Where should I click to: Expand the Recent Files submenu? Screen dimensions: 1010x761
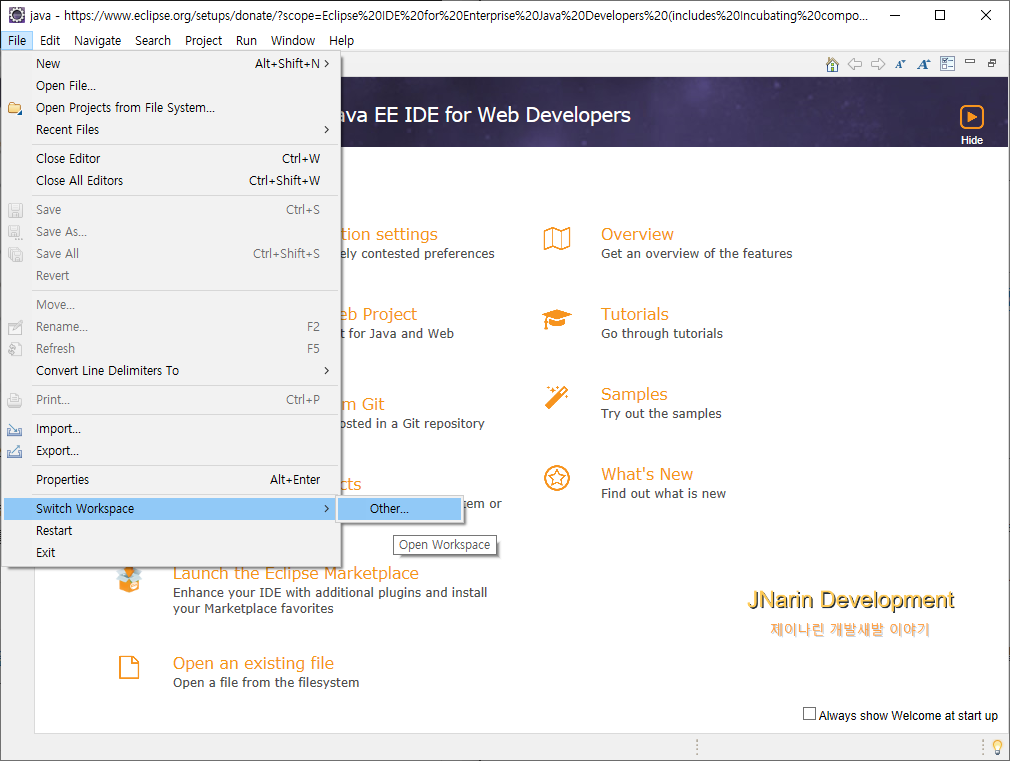point(172,130)
